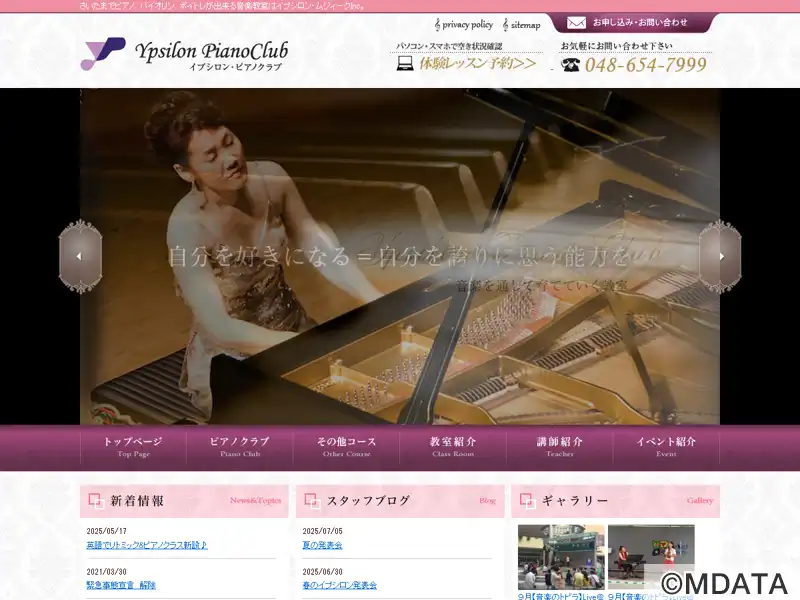The height and width of the screenshot is (600, 800).
Task: Open the イベント紹介 Event menu
Action: click(x=666, y=446)
